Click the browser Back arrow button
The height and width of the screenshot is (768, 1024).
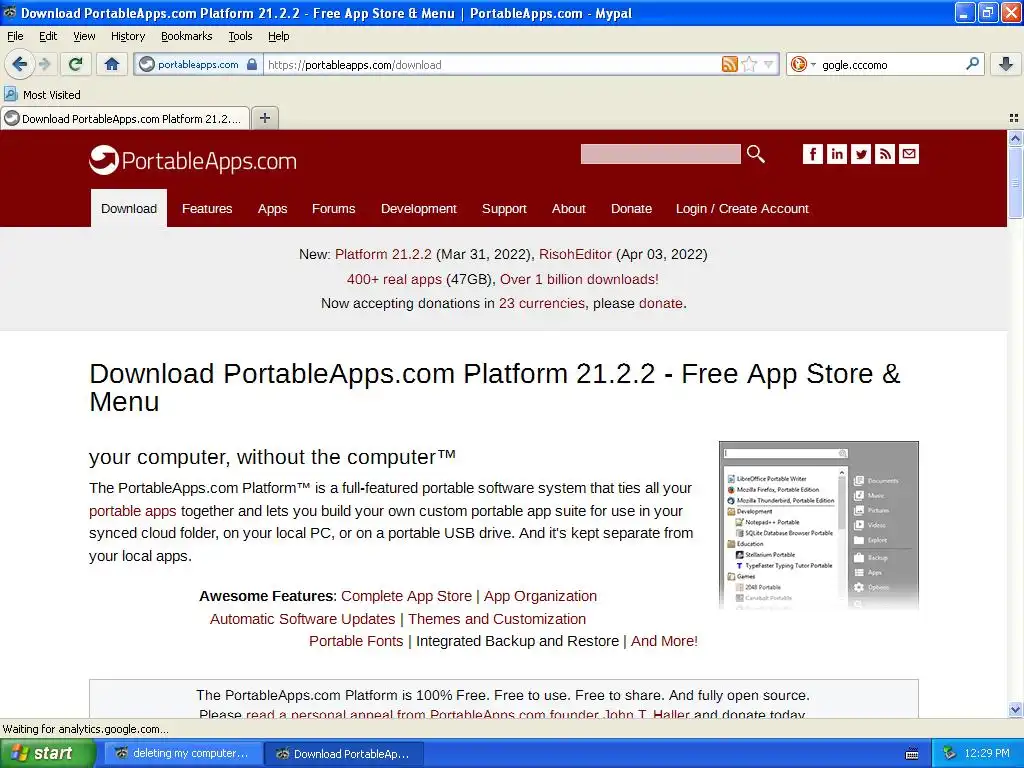(20, 64)
